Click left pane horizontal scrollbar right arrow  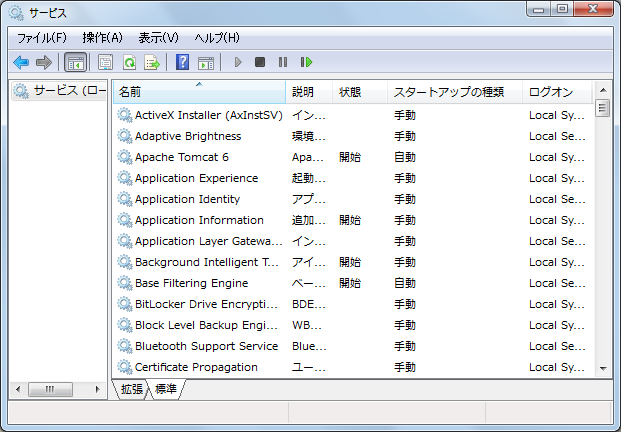[x=97, y=389]
